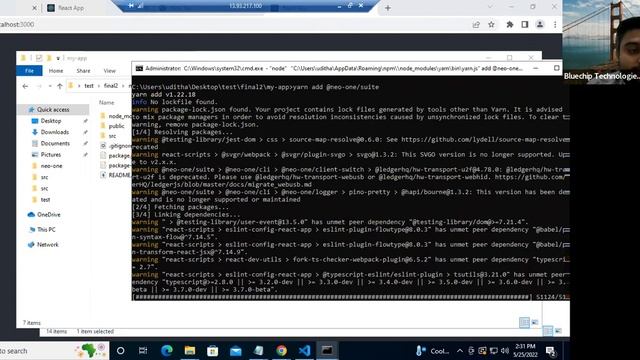This screenshot has height=360, width=640.
Task: Expand recent locations dropdown in Explorer
Action: point(50,86)
